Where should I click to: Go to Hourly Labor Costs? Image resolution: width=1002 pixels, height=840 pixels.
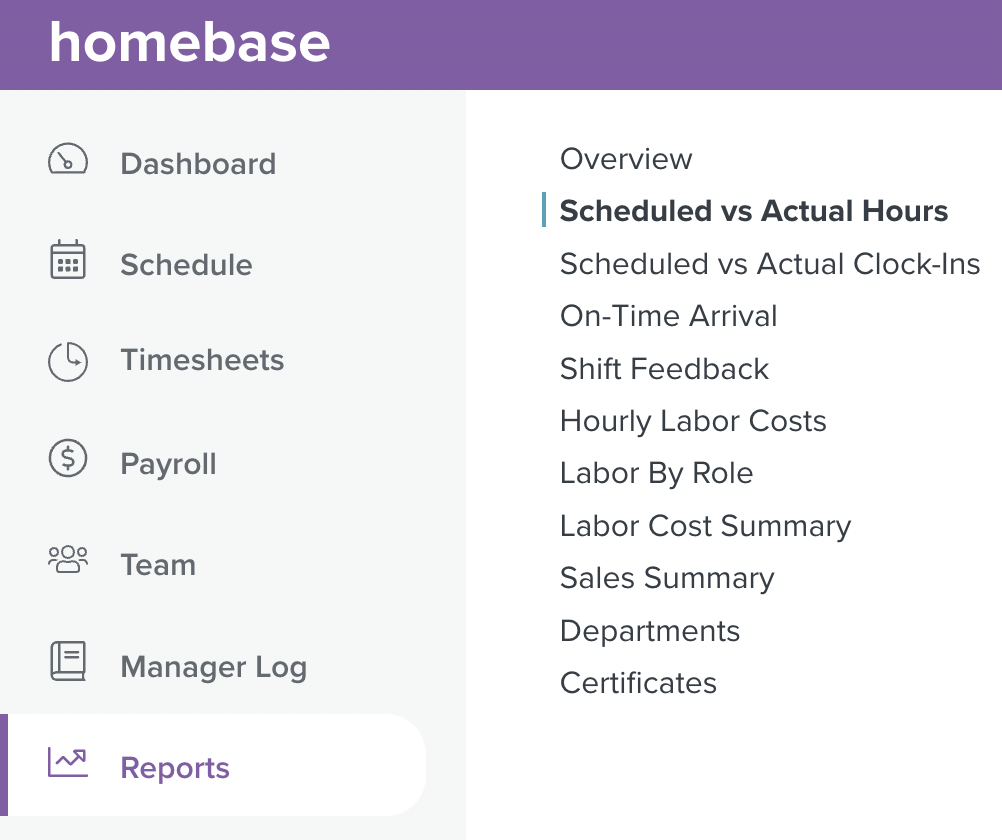pos(693,421)
